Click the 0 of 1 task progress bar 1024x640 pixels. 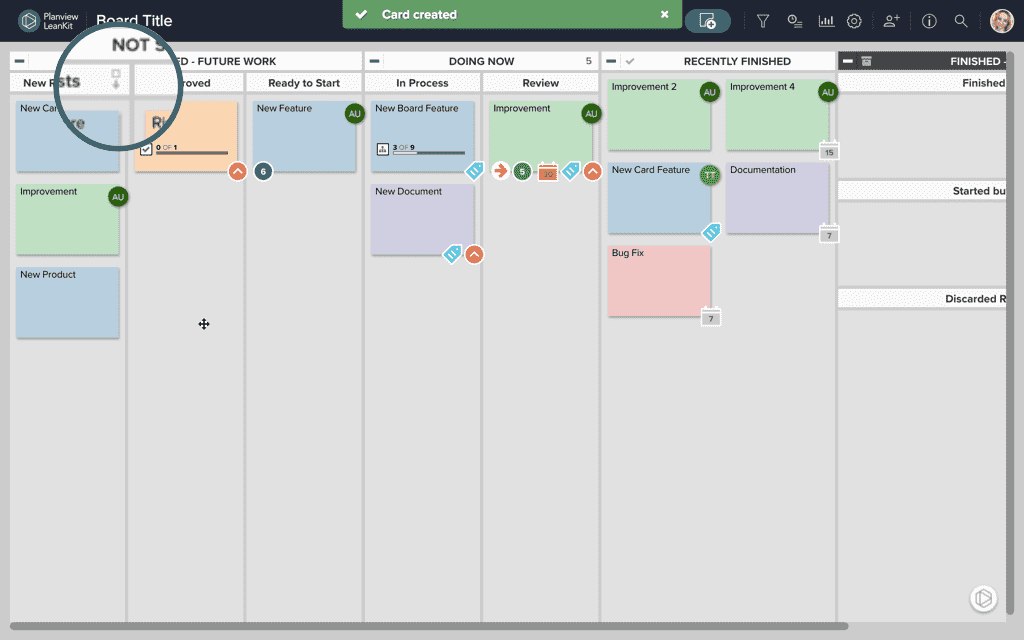click(192, 153)
